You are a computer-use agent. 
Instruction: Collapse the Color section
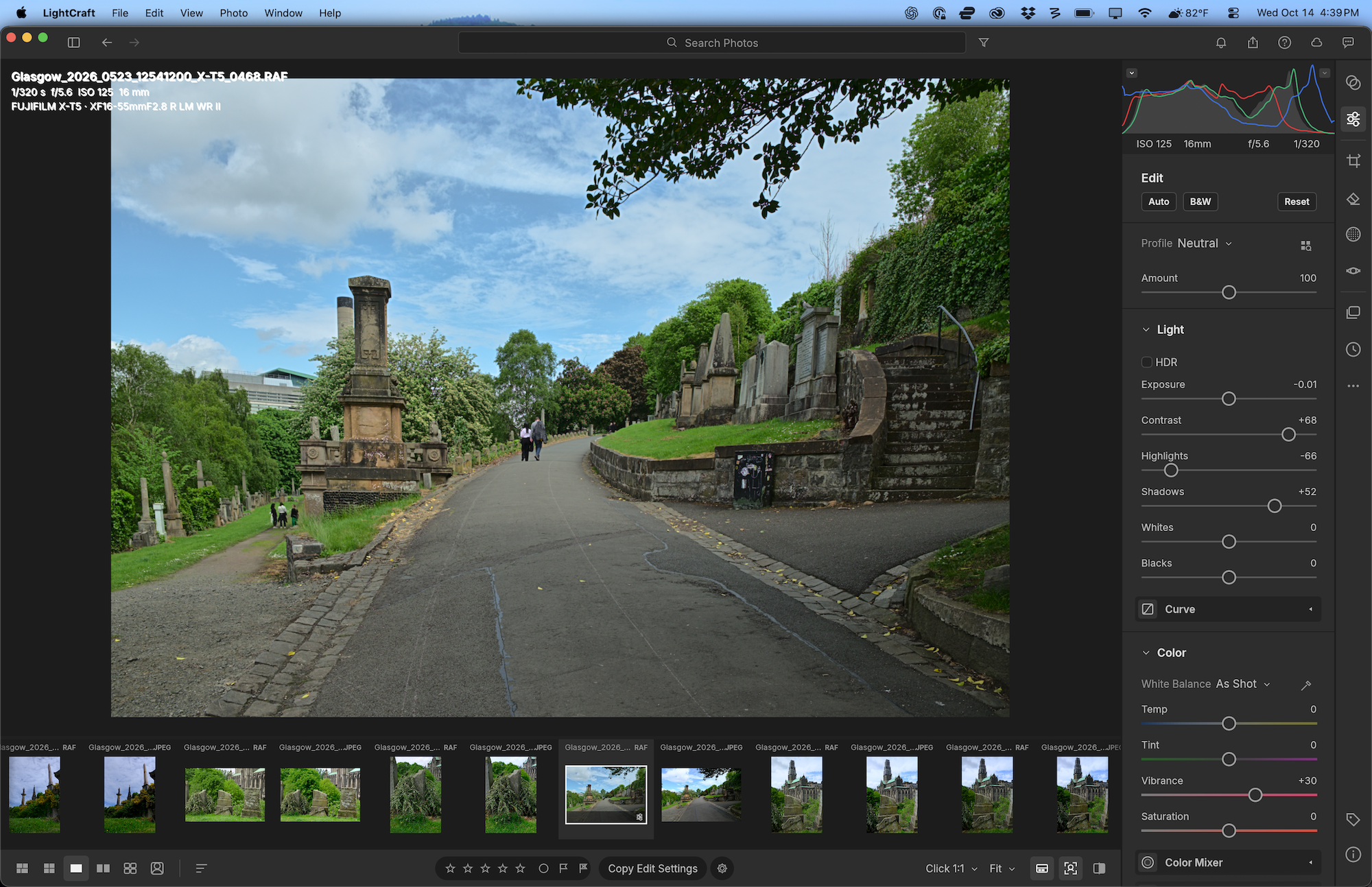[x=1146, y=652]
